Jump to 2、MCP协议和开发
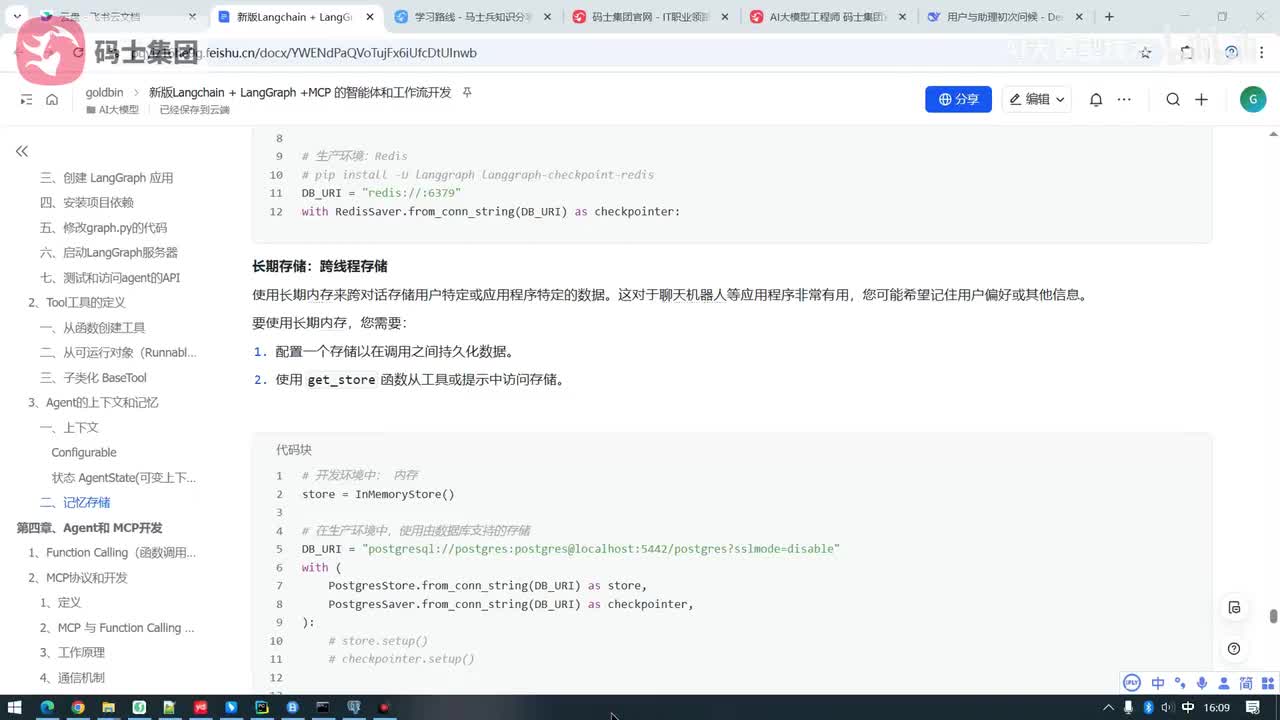 pyautogui.click(x=78, y=578)
